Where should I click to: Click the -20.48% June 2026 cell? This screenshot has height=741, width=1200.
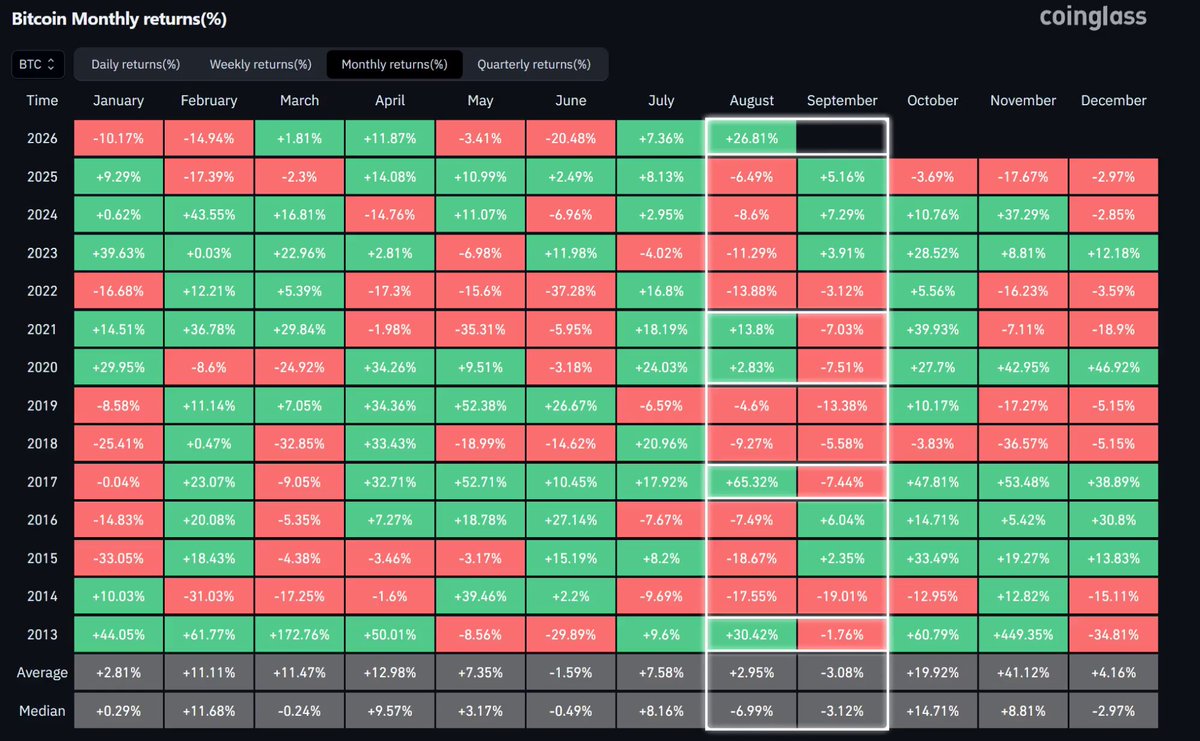[571, 138]
